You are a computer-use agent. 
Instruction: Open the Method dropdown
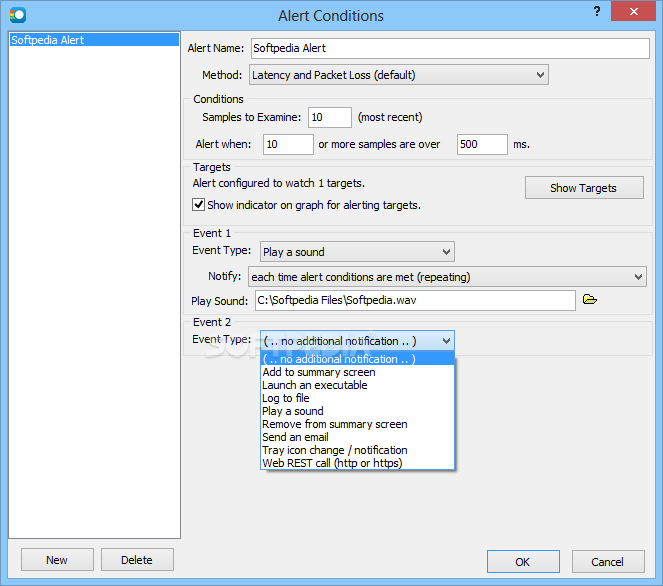tap(399, 75)
